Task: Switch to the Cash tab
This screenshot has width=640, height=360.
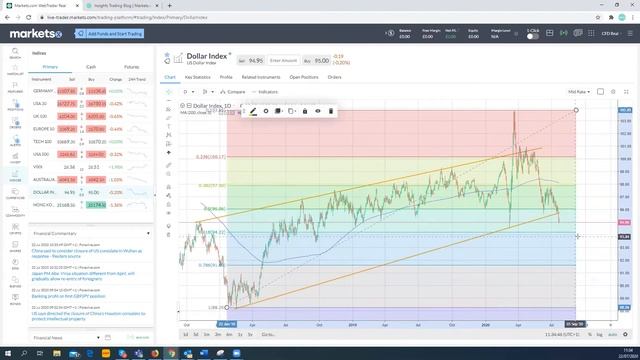Action: point(91,67)
